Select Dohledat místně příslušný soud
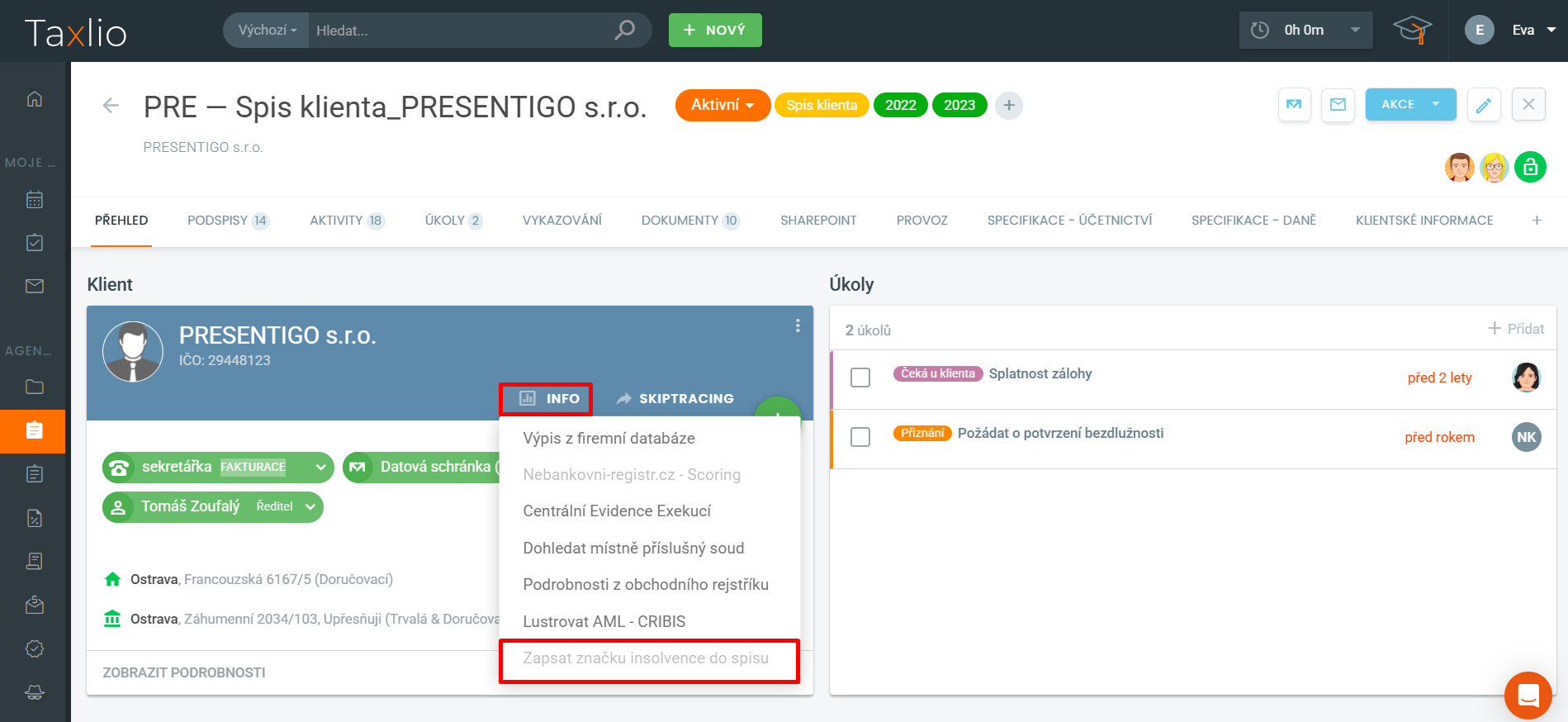The height and width of the screenshot is (722, 1568). point(650,549)
